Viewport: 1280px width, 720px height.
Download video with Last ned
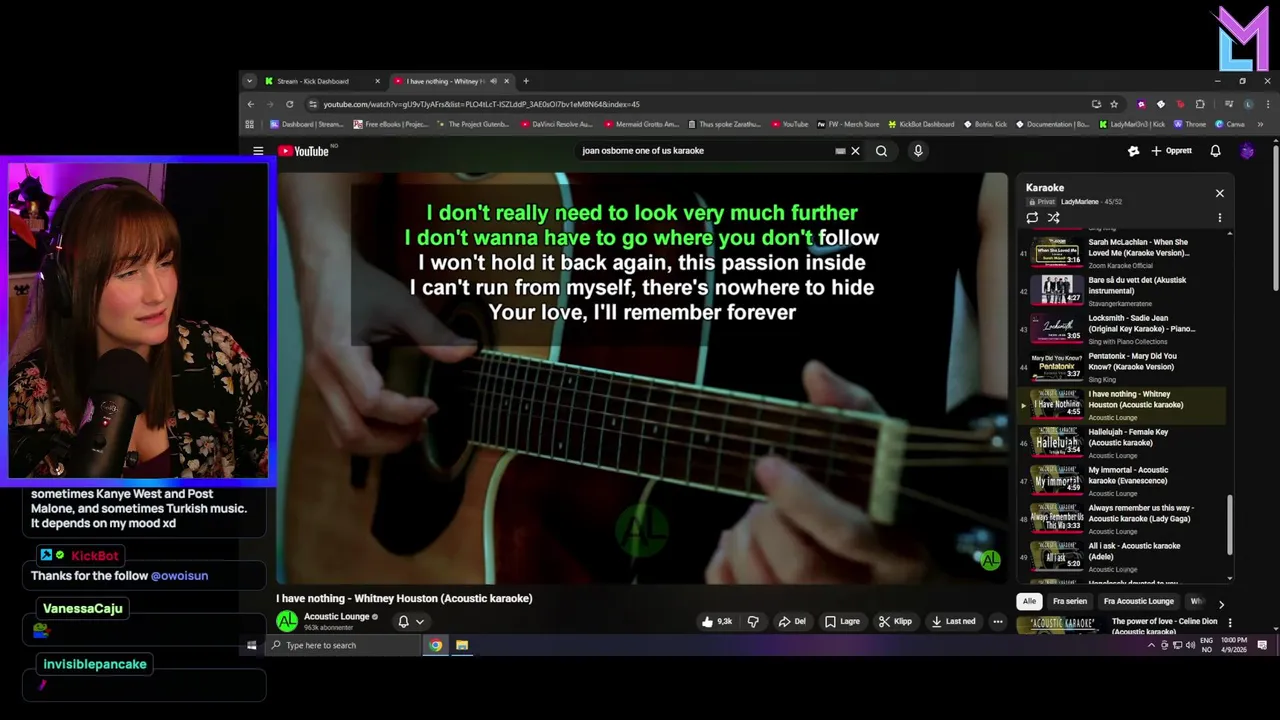[953, 621]
